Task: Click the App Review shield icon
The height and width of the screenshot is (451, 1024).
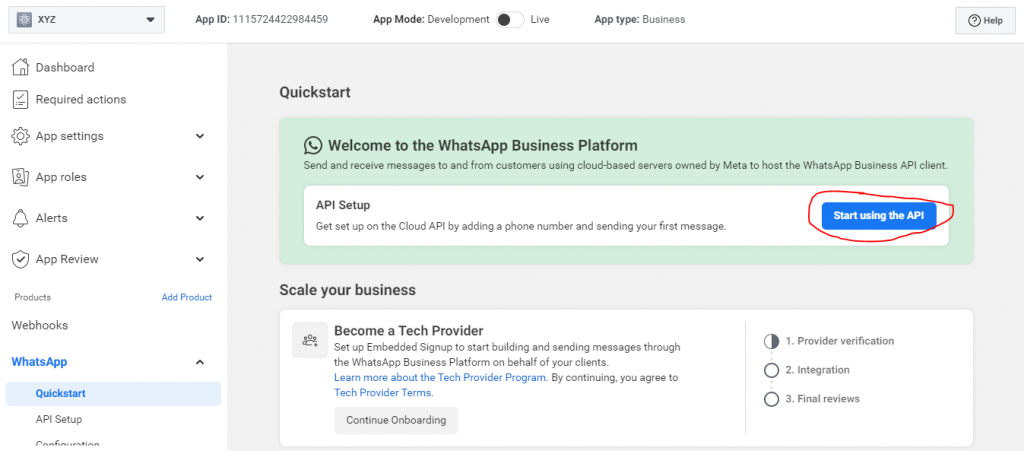Action: click(x=21, y=259)
